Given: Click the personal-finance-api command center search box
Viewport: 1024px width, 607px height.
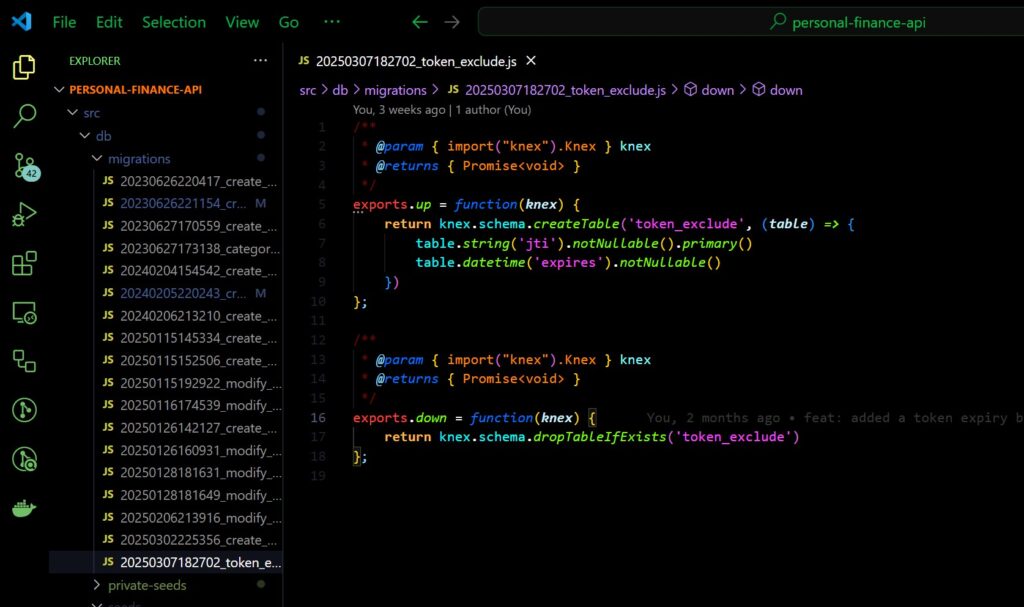Looking at the screenshot, I should click(x=751, y=22).
